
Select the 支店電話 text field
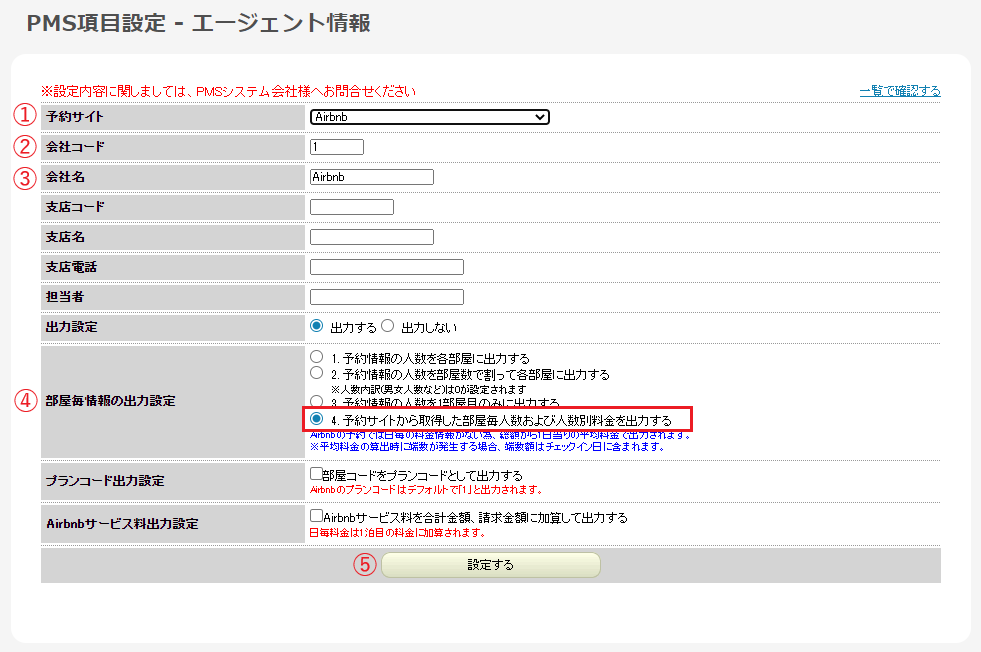point(387,267)
